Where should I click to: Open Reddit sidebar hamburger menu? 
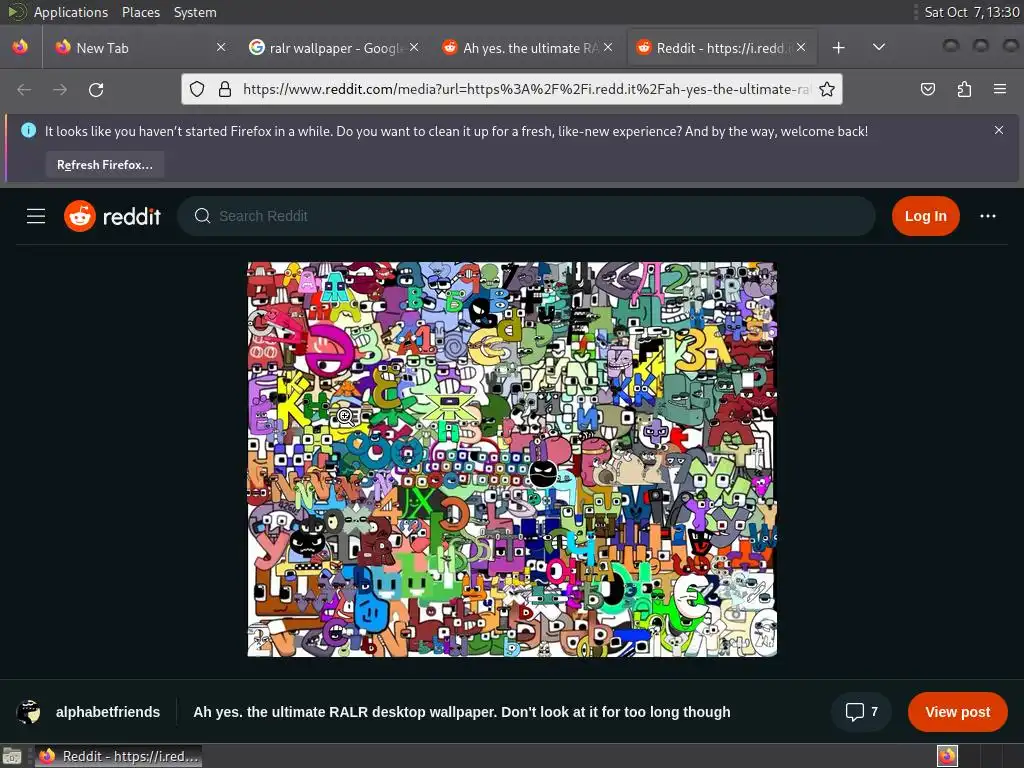[x=36, y=216]
